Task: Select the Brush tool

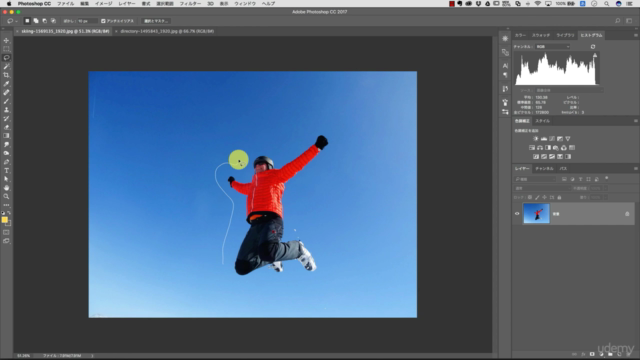Action: (6, 101)
